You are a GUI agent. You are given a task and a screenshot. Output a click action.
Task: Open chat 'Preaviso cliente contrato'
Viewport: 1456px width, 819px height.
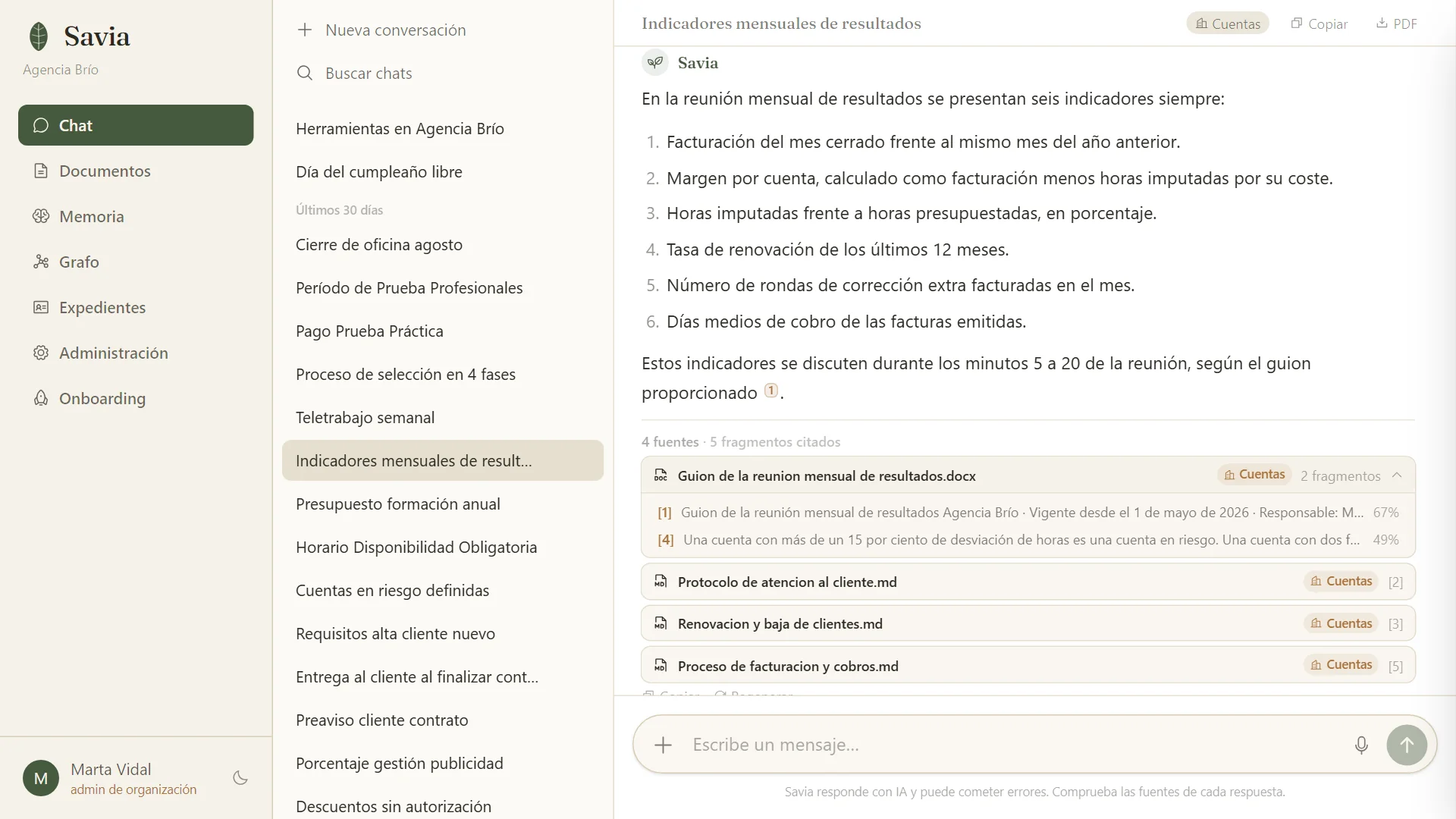[x=443, y=720]
